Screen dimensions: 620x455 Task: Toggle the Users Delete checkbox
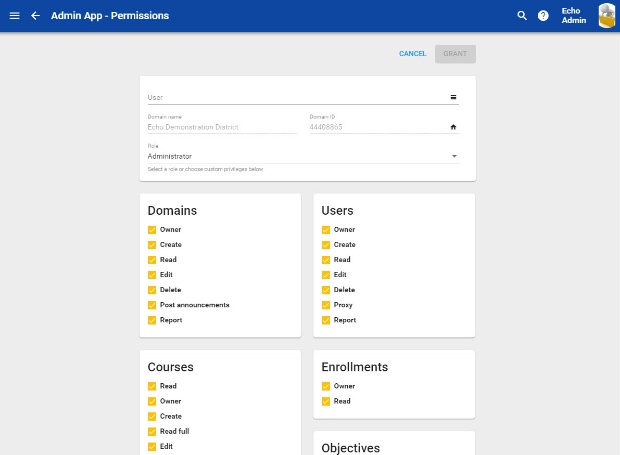(326, 290)
